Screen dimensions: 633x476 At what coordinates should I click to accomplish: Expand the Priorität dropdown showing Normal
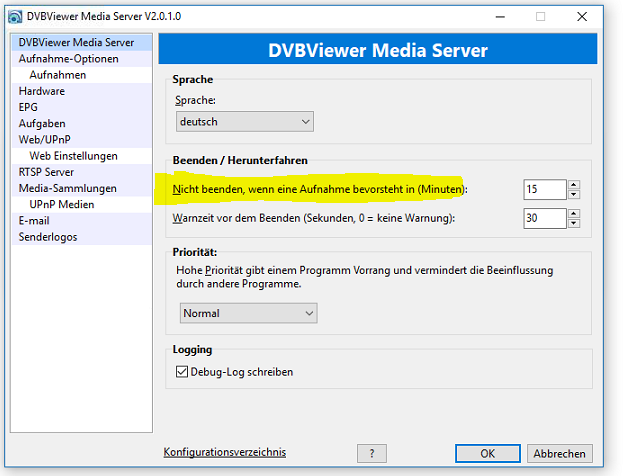[249, 313]
